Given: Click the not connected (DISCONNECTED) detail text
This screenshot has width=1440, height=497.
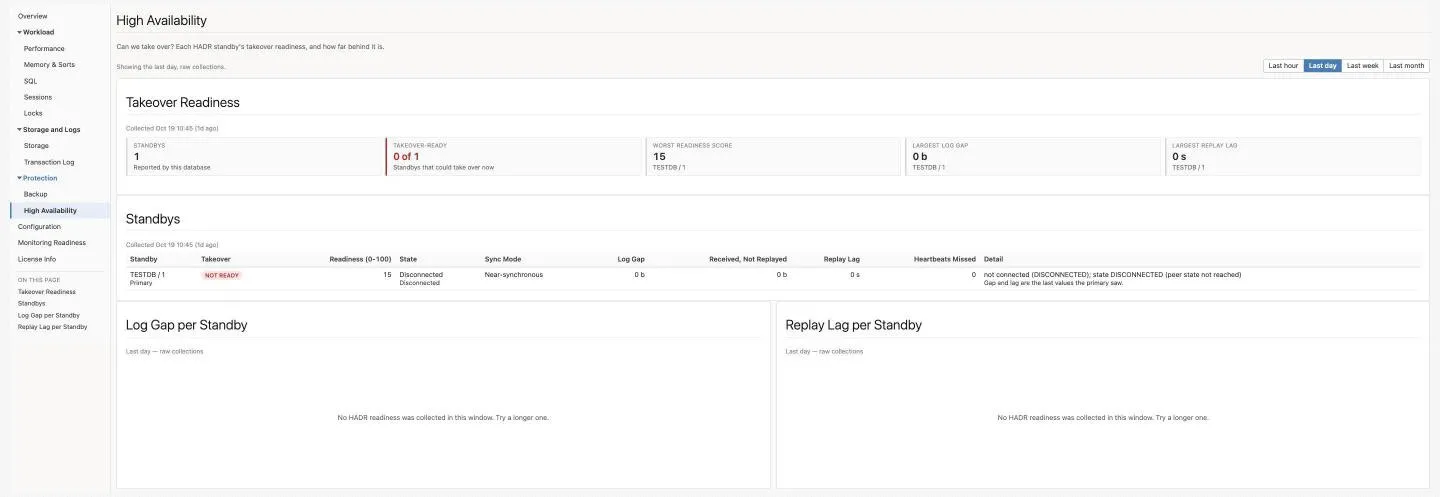Looking at the screenshot, I should [1112, 274].
